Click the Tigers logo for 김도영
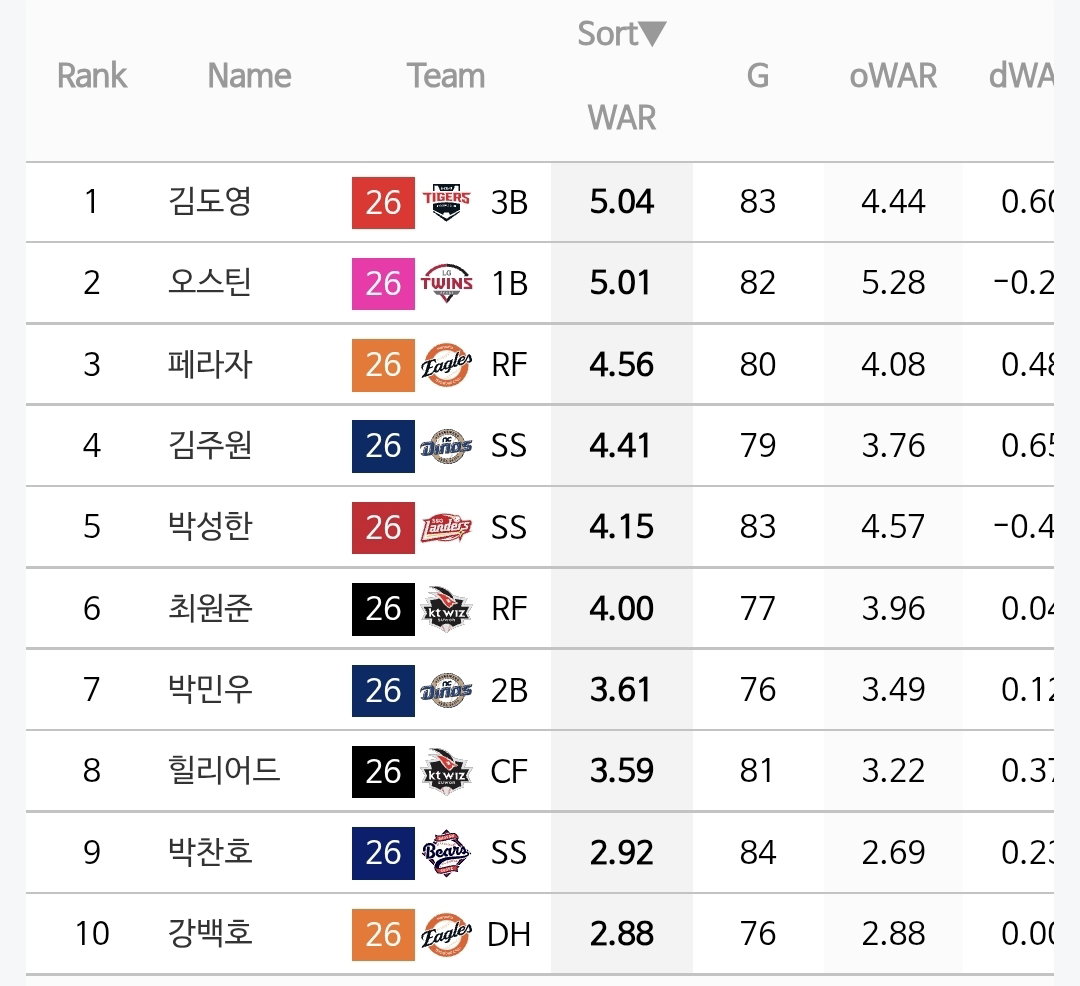Screen dimensions: 1080x986 446,202
